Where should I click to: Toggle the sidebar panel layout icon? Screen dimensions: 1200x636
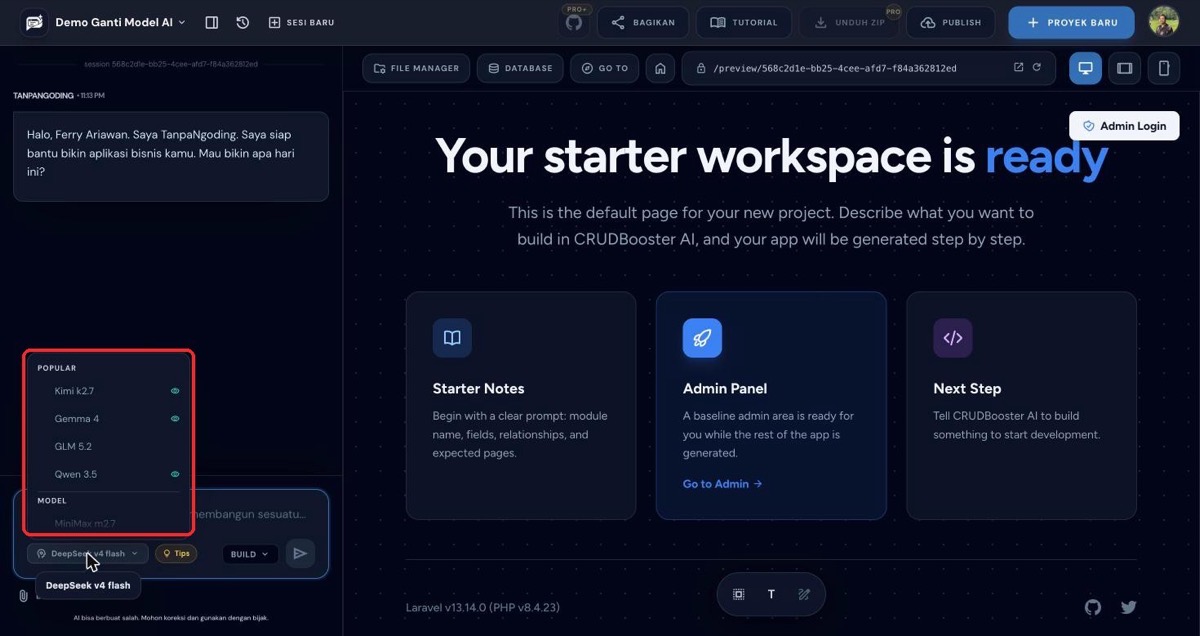pos(212,22)
